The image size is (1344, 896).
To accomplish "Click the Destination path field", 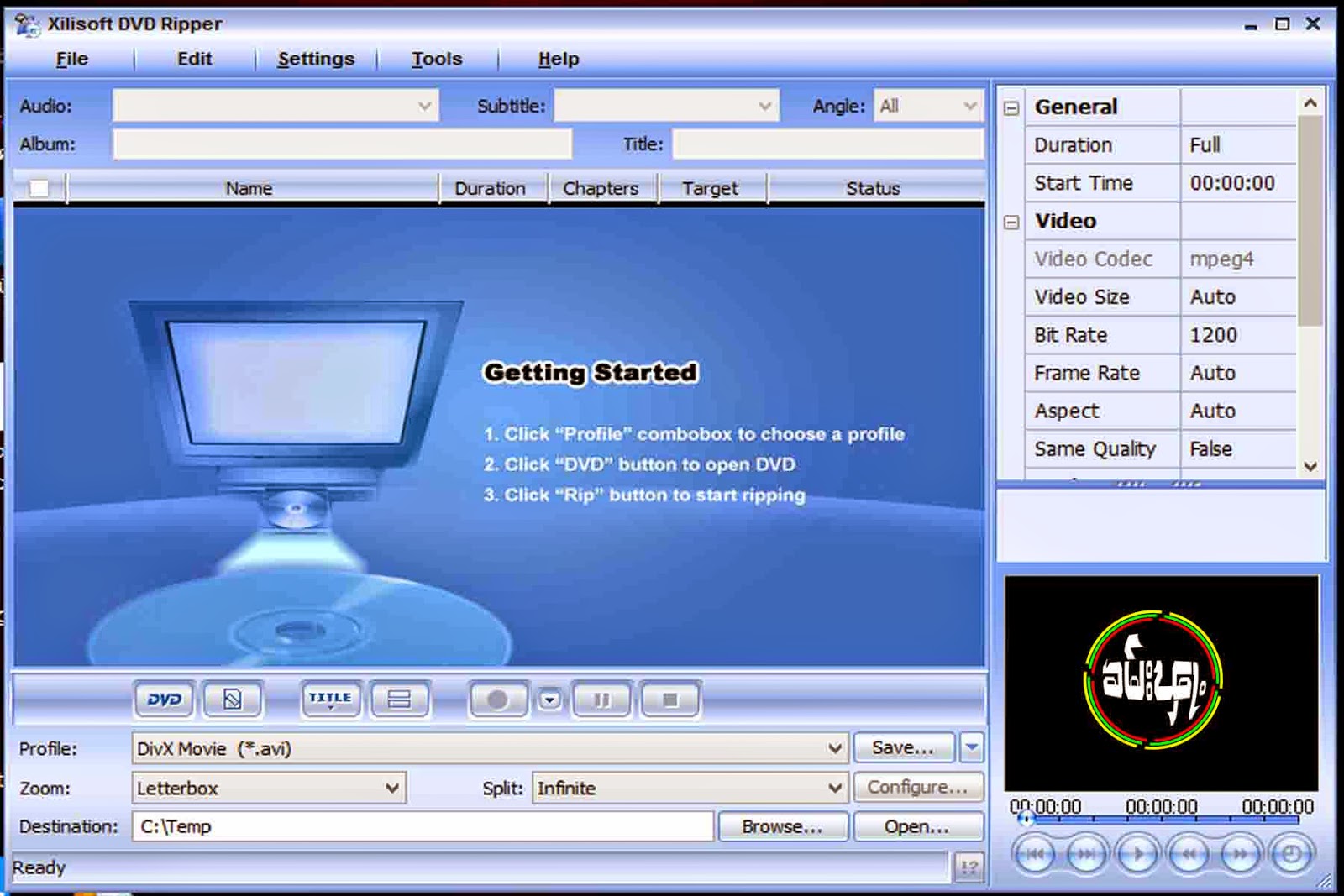I will 423,826.
